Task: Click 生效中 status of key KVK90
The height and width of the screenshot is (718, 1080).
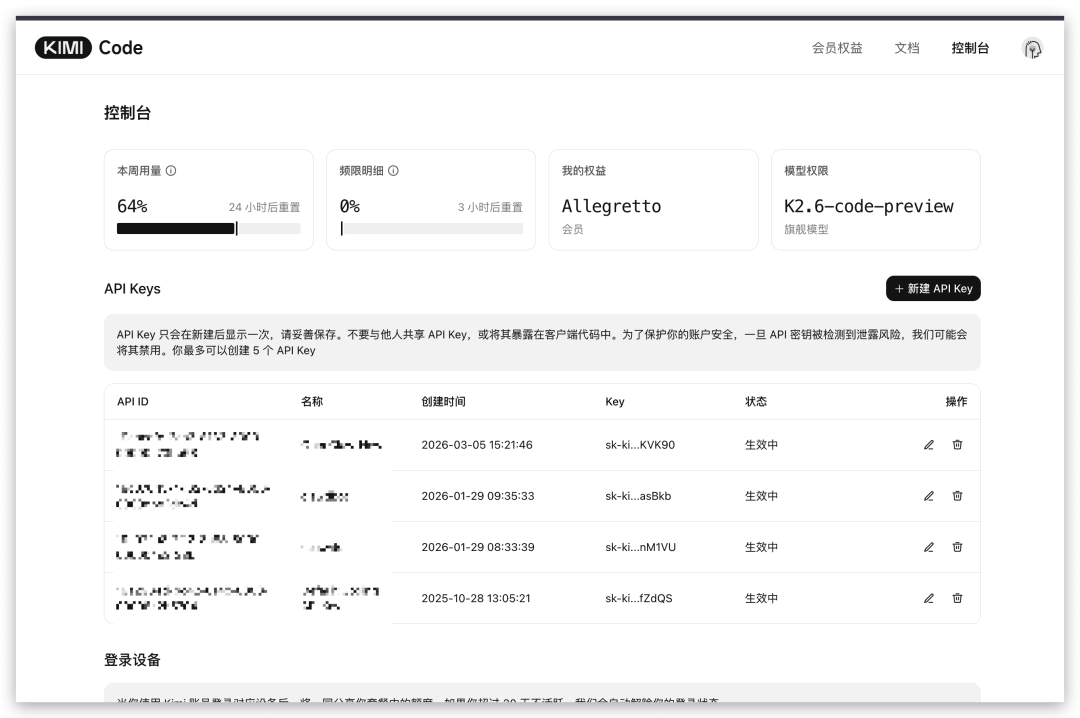Action: 761,445
